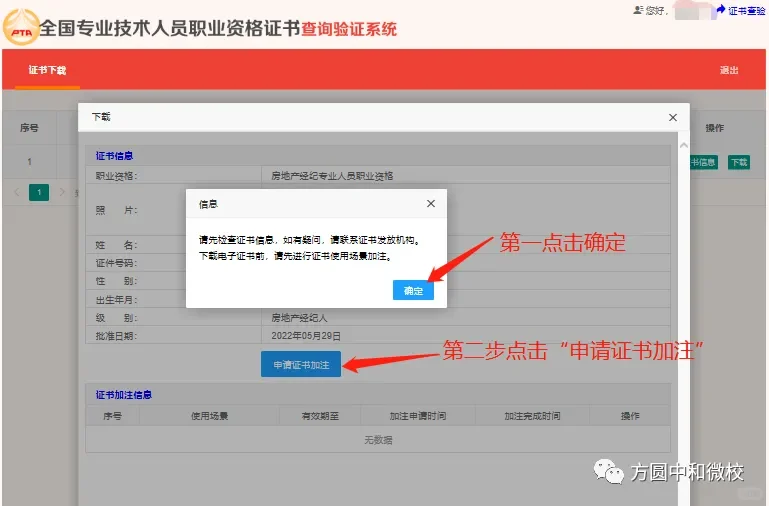
Task: Click the 操作 column header in the main table
Action: [714, 128]
